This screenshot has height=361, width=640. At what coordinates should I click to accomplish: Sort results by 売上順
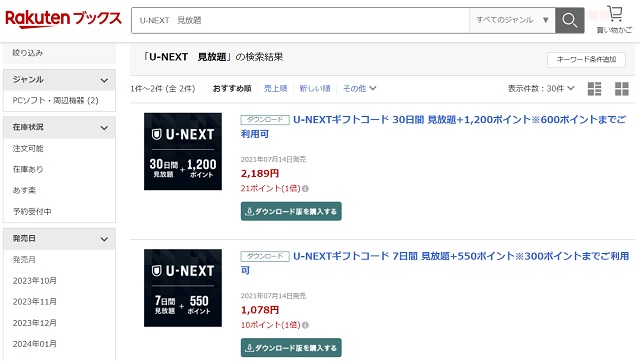[x=276, y=88]
